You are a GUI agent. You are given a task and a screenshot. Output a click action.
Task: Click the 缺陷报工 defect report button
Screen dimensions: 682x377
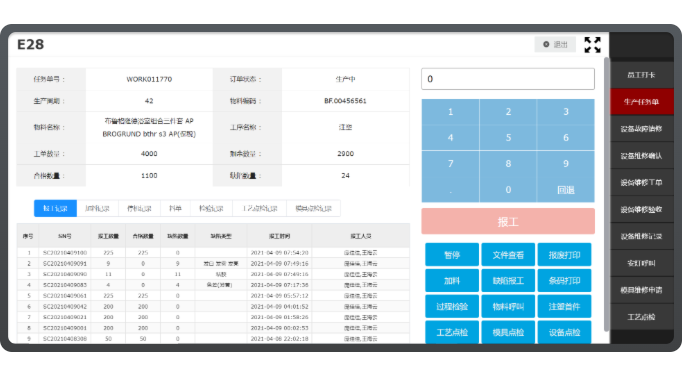[508, 281]
